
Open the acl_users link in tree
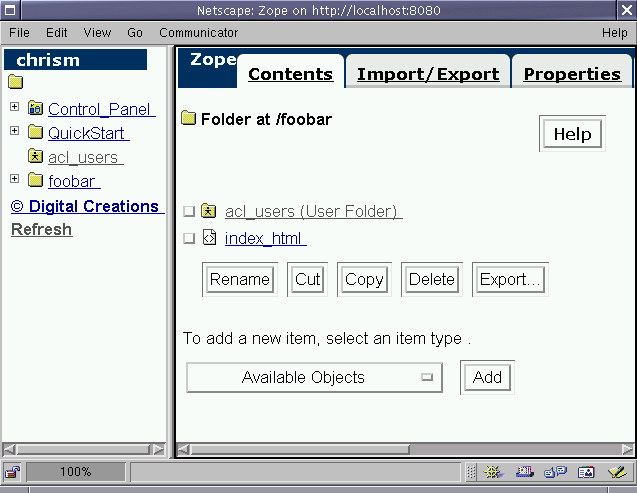pyautogui.click(x=86, y=157)
